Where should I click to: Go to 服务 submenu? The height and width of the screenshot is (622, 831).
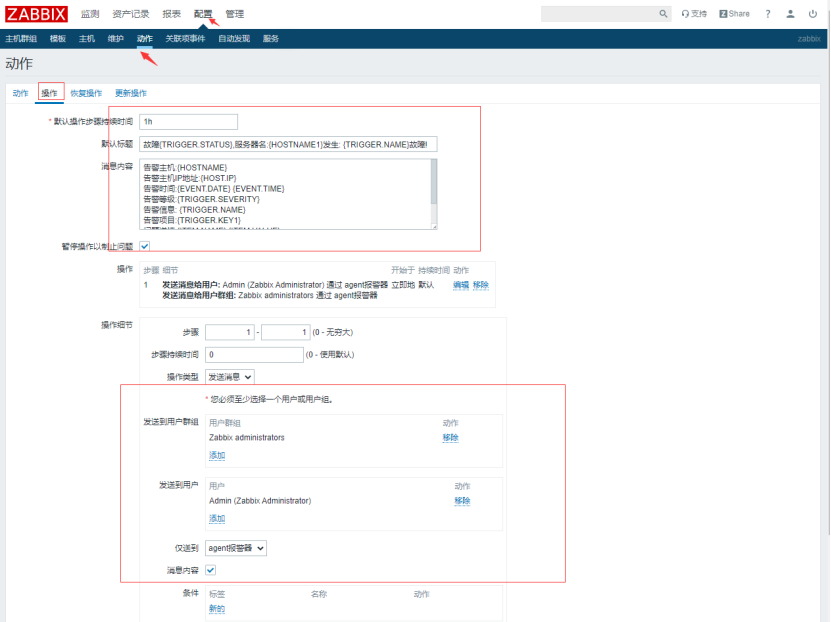pos(270,39)
